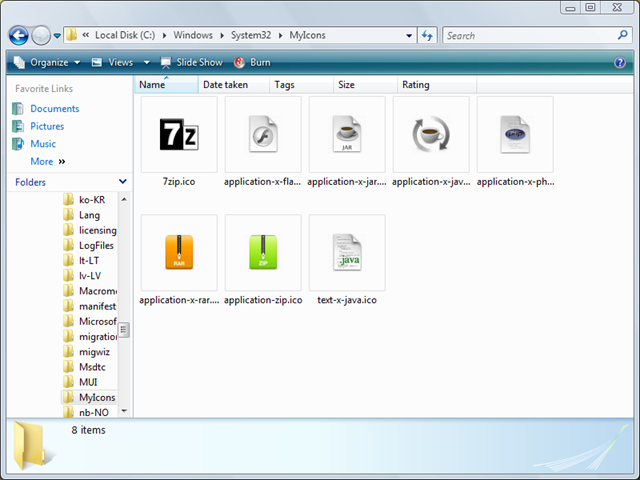Open the Help question mark icon
The height and width of the screenshot is (480, 640).
pyautogui.click(x=620, y=62)
